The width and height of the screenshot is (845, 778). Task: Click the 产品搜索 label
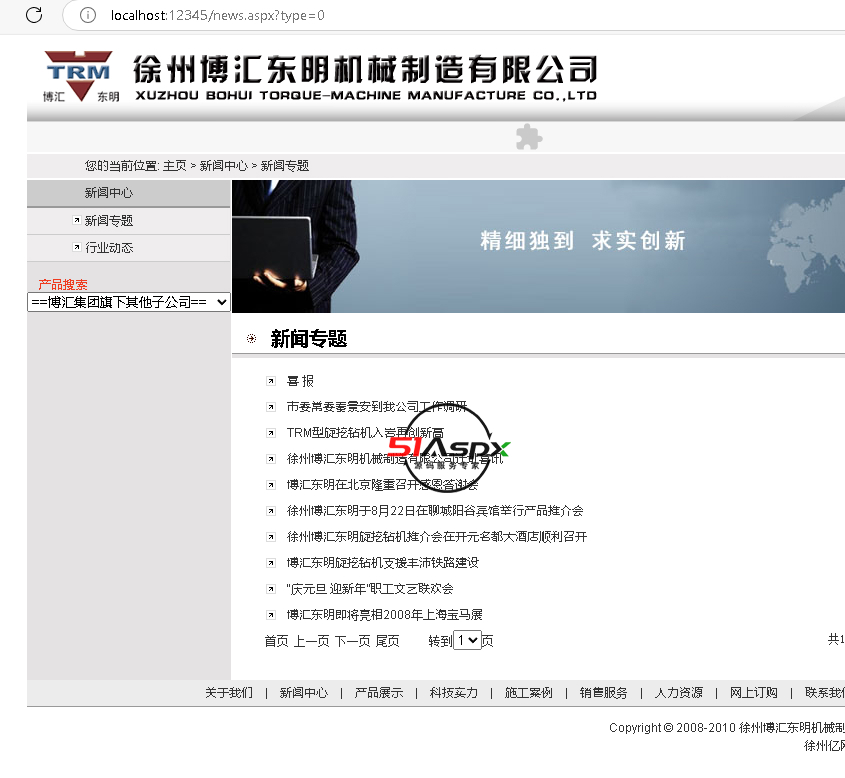(x=63, y=284)
